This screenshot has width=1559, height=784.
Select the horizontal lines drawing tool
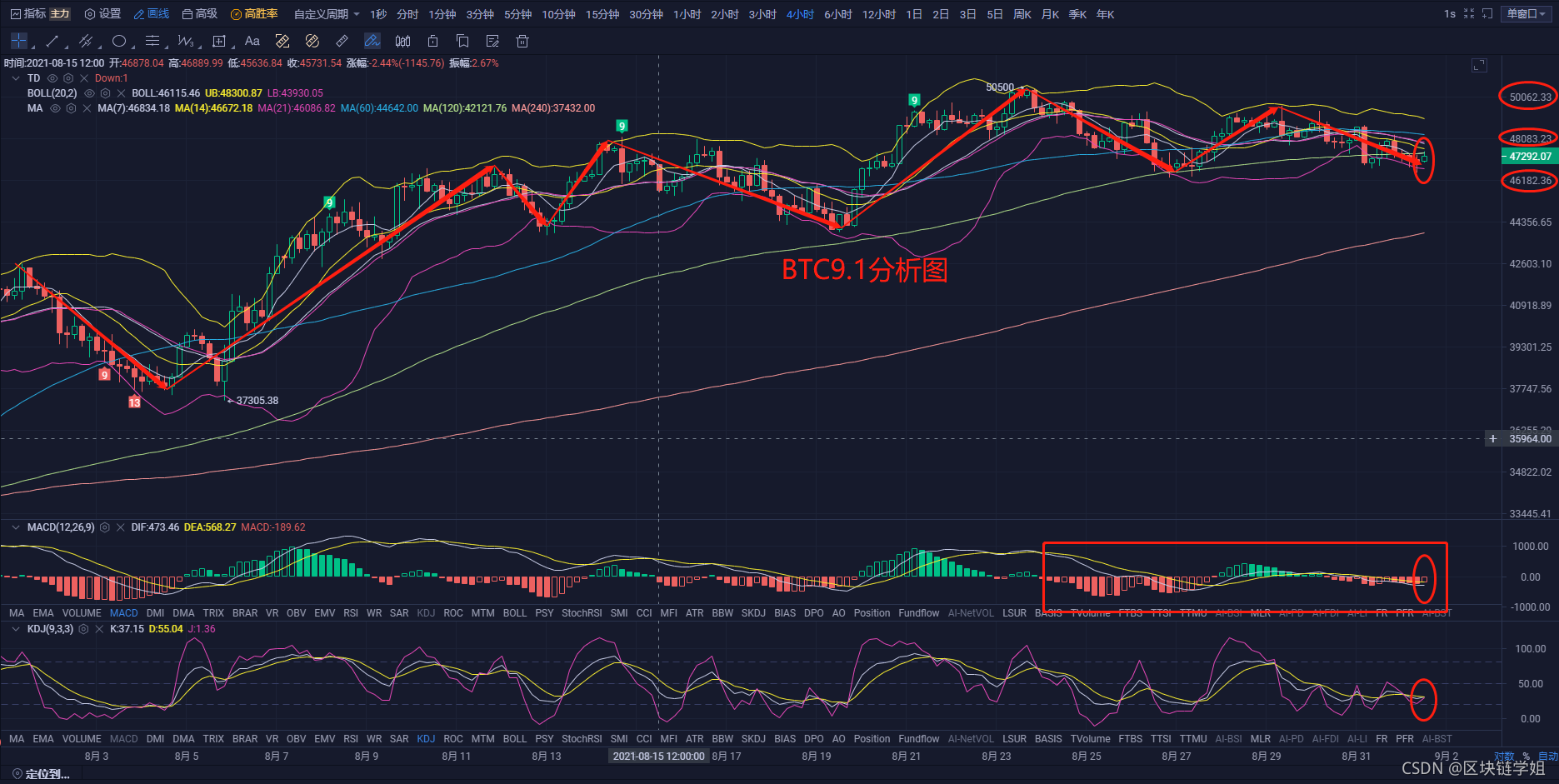point(152,41)
